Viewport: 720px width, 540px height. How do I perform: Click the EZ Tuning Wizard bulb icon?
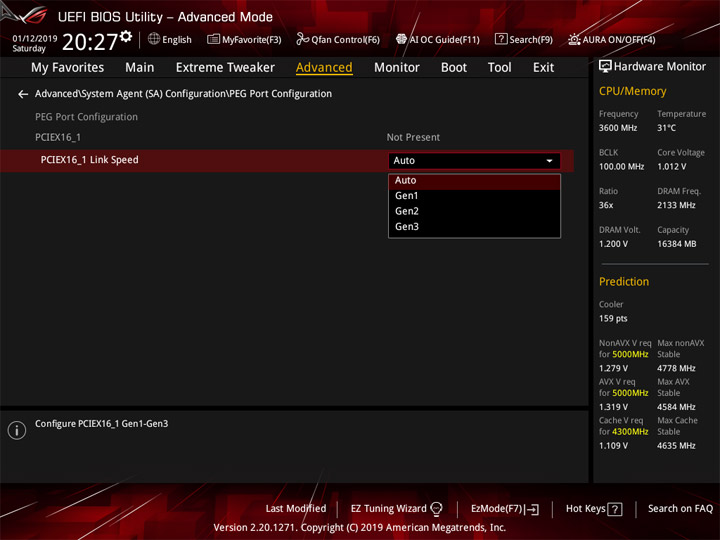tap(436, 509)
